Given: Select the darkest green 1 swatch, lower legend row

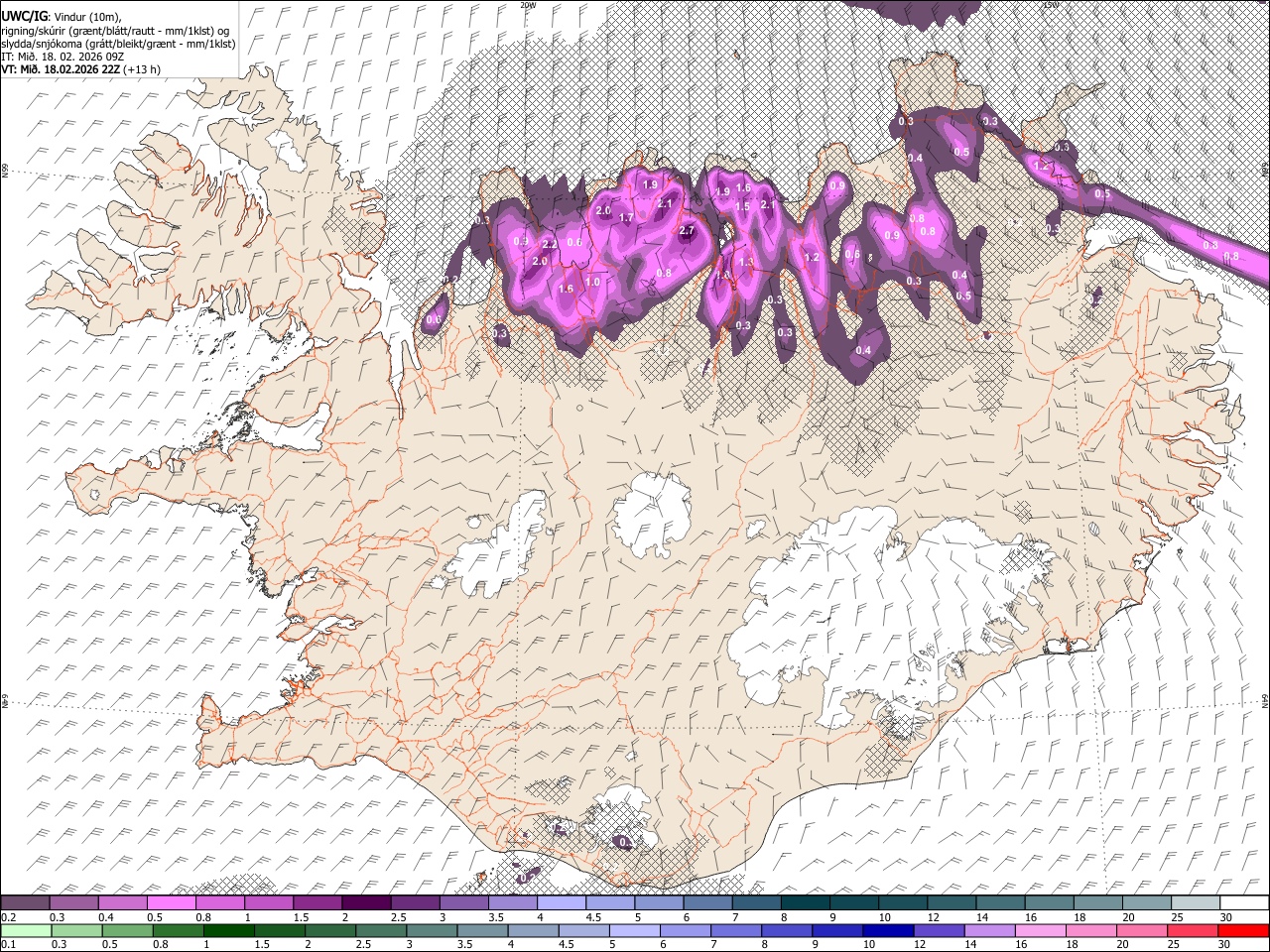Looking at the screenshot, I should (x=229, y=930).
